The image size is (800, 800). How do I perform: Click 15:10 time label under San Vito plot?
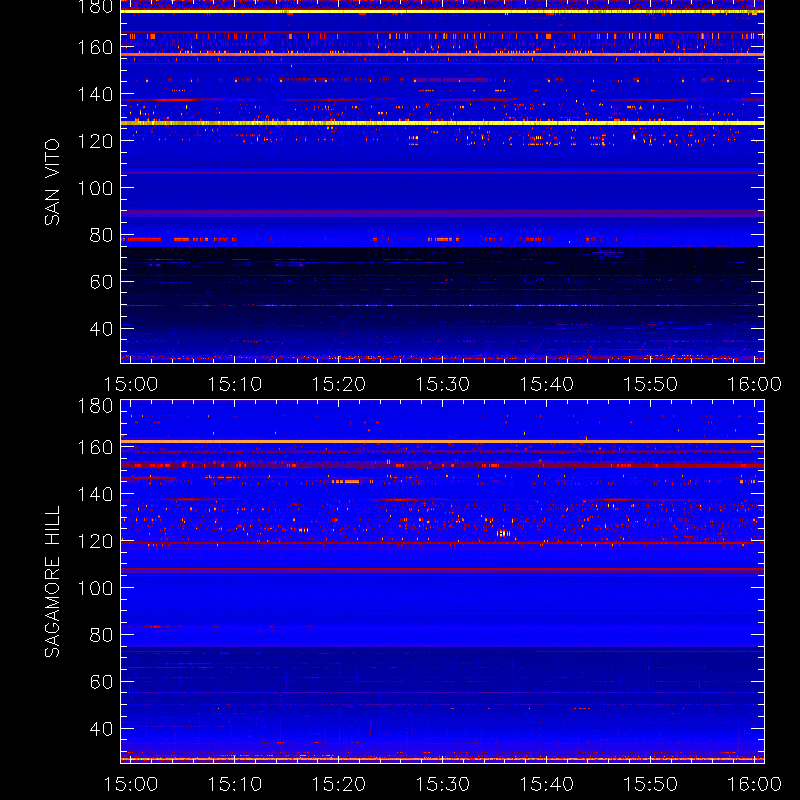(x=235, y=384)
